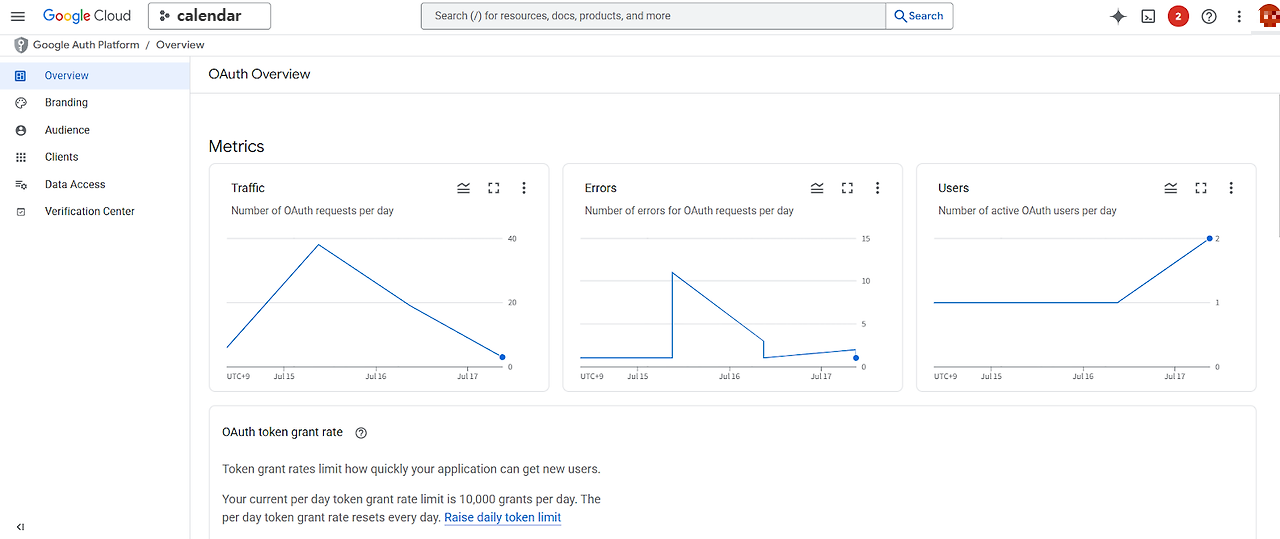Click the Traffic chart's last data point
Screen dimensions: 1280x539
tap(502, 357)
